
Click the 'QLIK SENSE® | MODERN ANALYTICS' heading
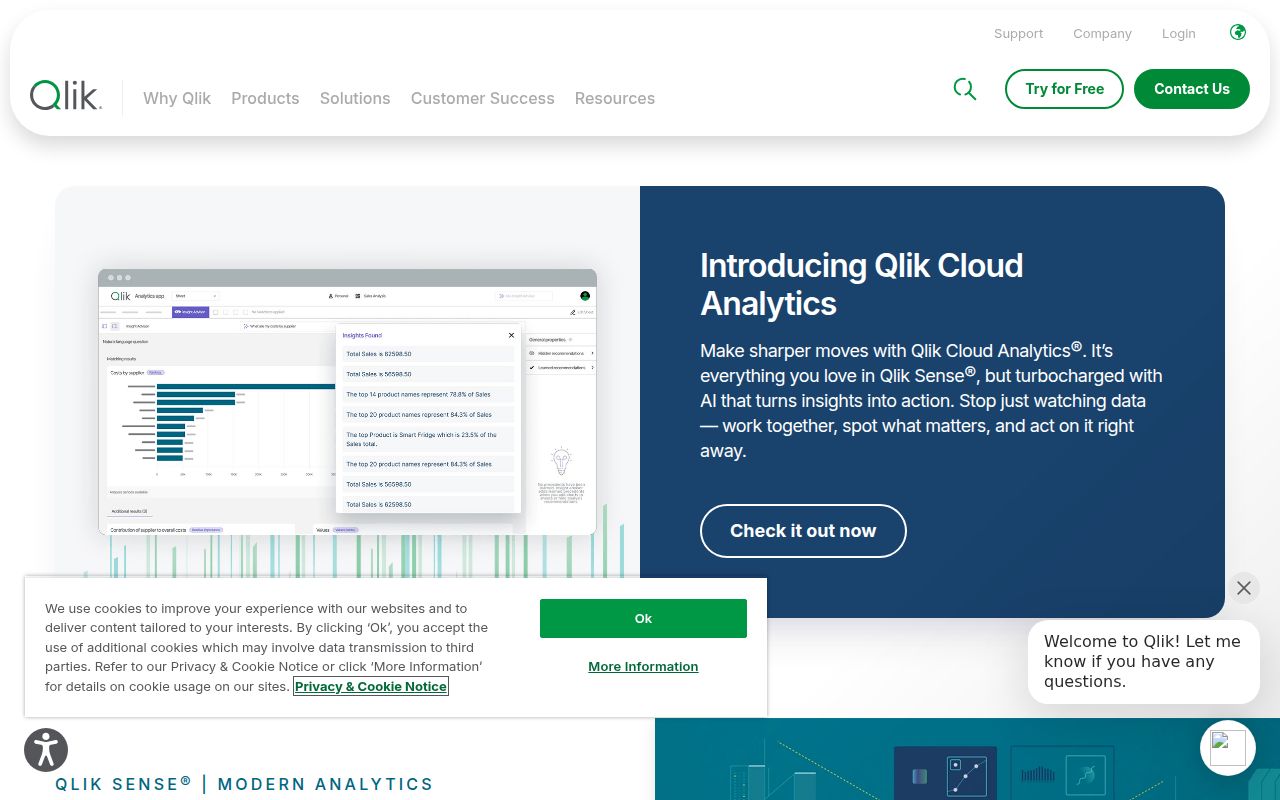click(245, 784)
